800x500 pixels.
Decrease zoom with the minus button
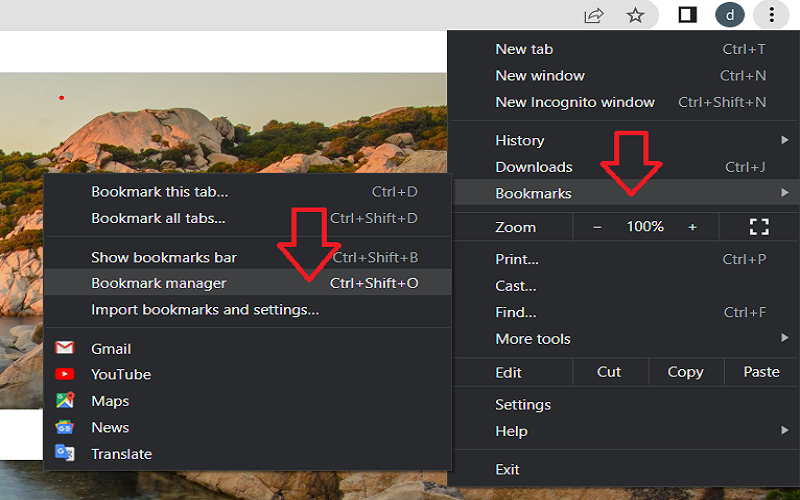597,227
